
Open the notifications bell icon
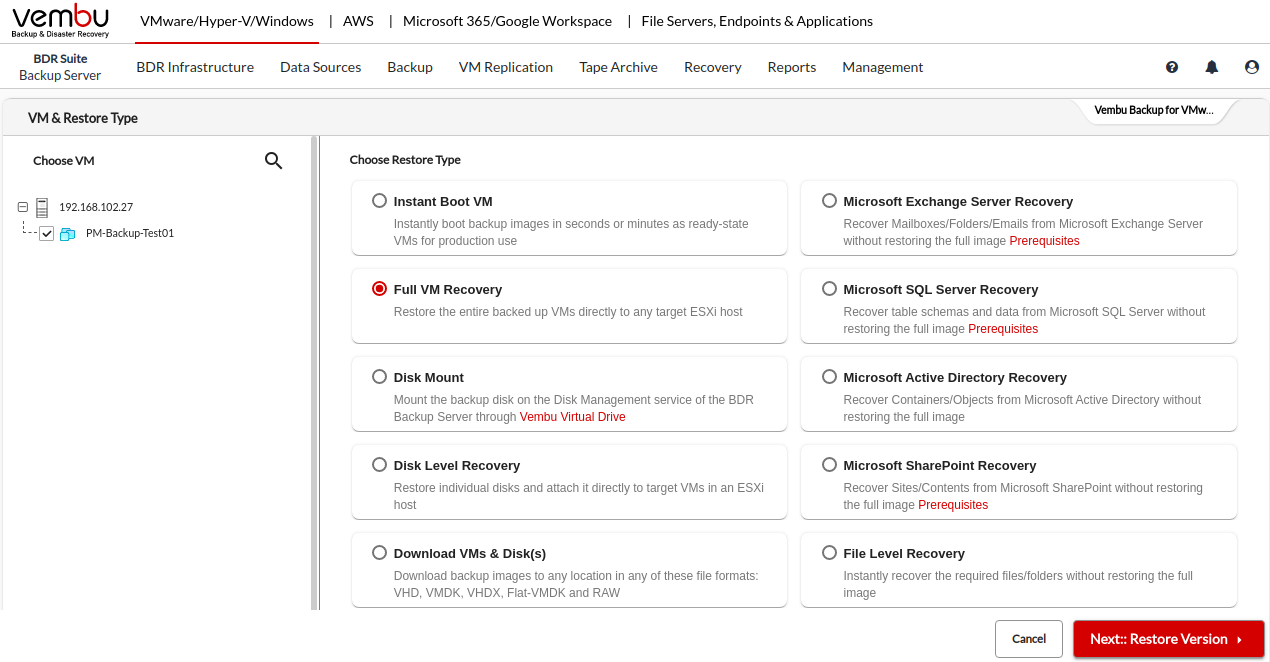click(x=1212, y=67)
